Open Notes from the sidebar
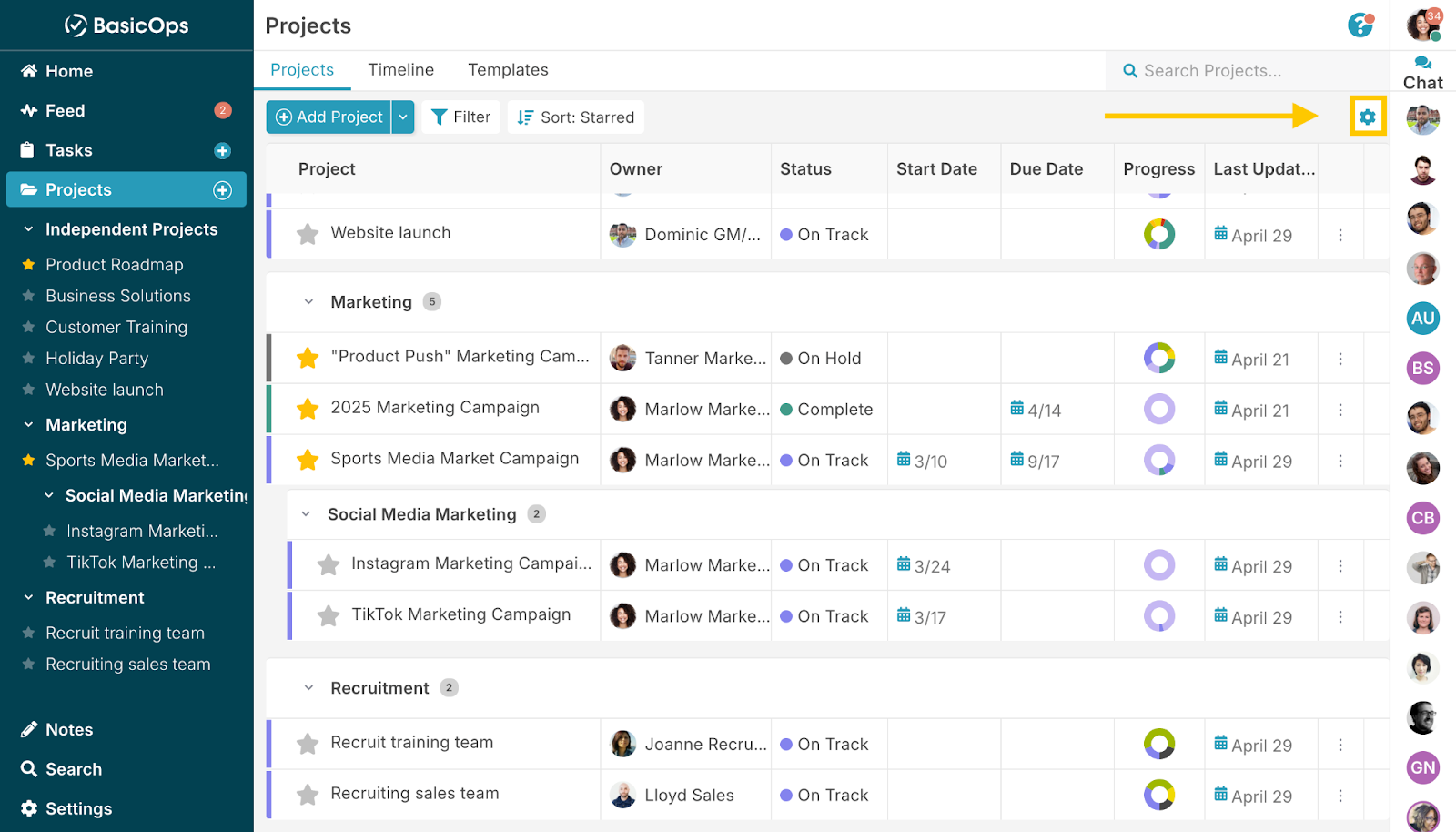 tap(69, 730)
